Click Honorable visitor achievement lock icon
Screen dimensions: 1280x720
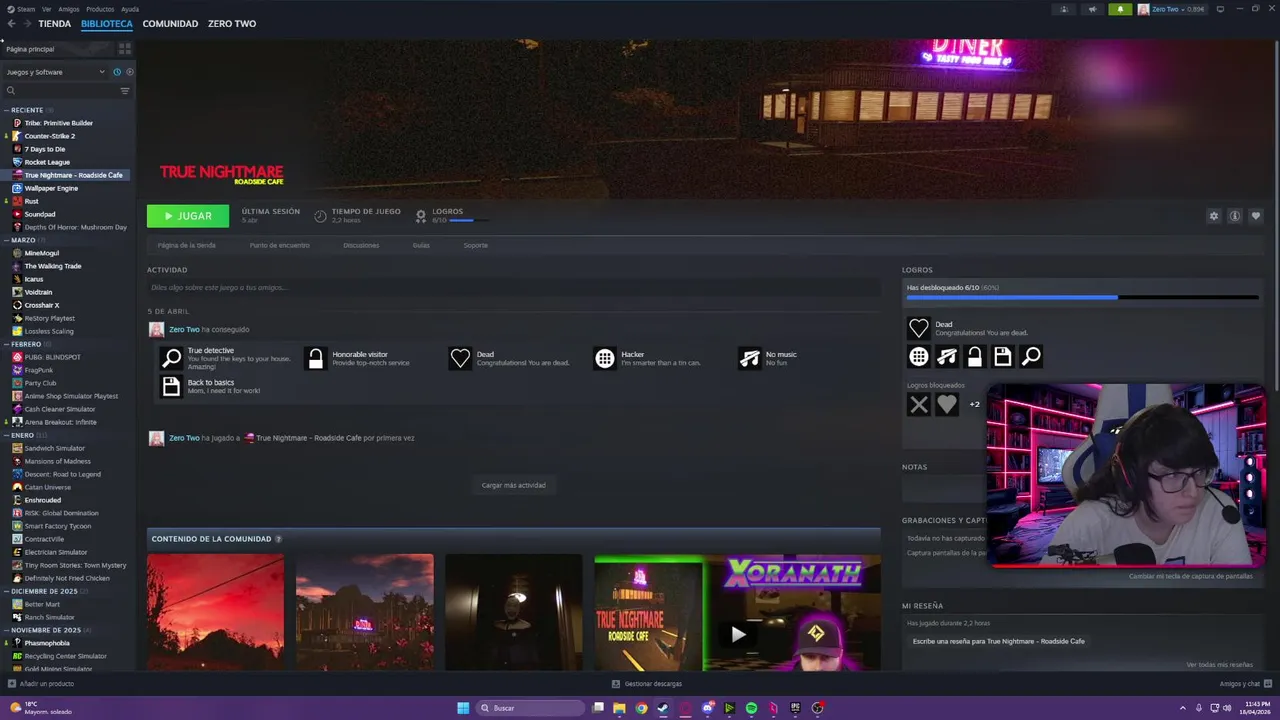pyautogui.click(x=316, y=358)
